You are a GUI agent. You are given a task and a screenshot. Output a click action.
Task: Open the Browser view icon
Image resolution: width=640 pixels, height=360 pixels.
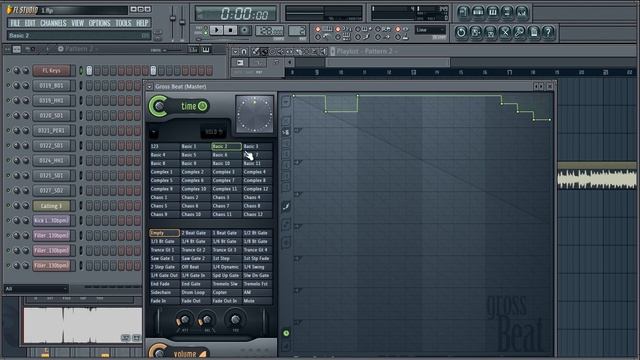click(x=507, y=12)
